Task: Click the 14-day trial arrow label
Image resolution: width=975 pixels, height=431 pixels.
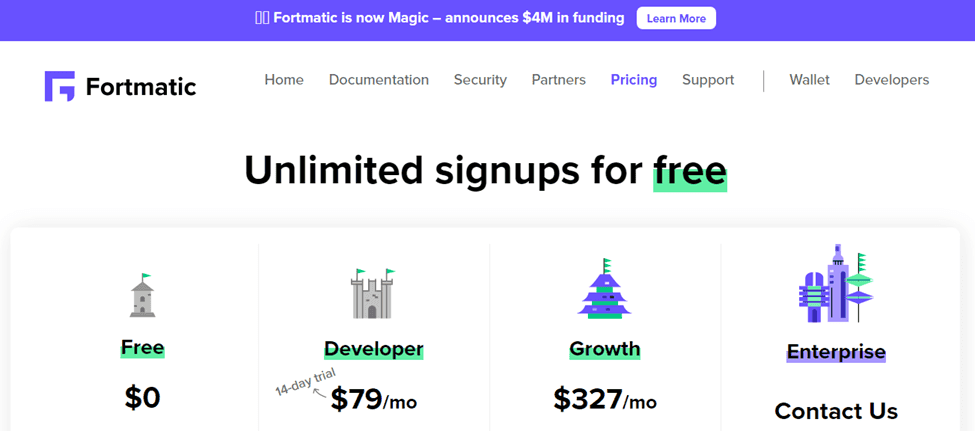Action: click(306, 382)
